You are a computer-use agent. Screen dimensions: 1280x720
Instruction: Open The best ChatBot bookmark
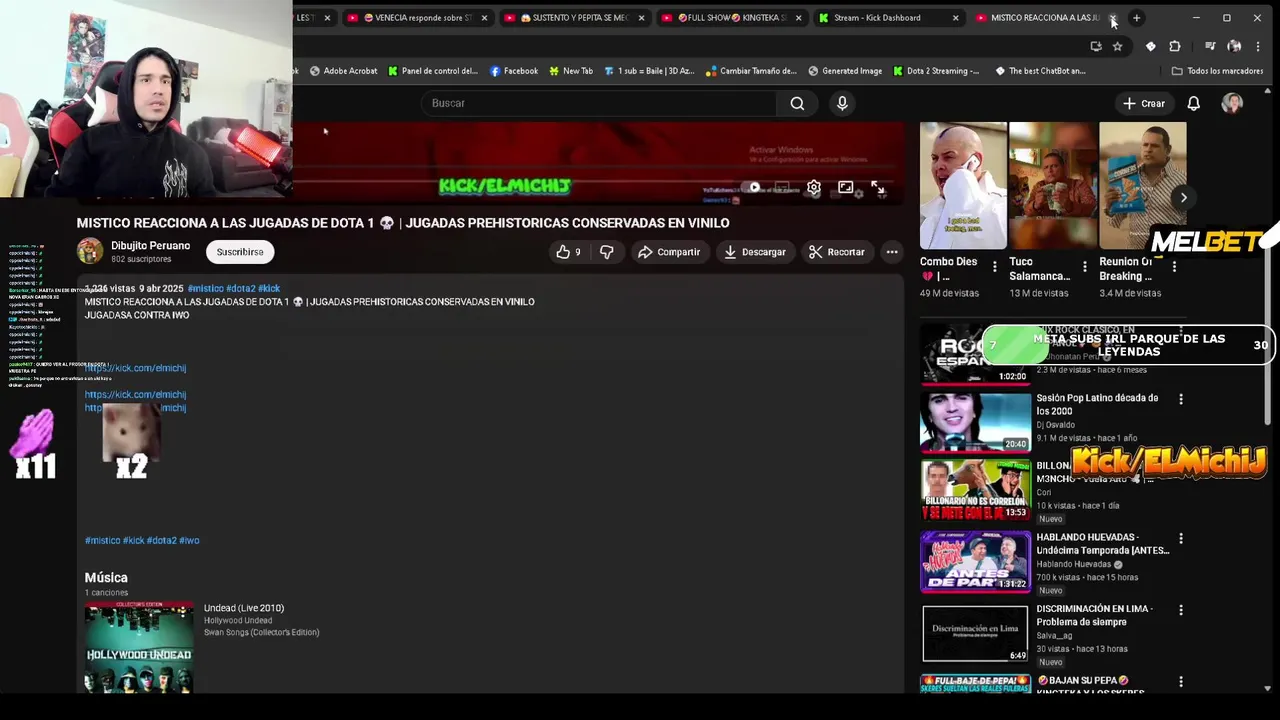pyautogui.click(x=1040, y=71)
